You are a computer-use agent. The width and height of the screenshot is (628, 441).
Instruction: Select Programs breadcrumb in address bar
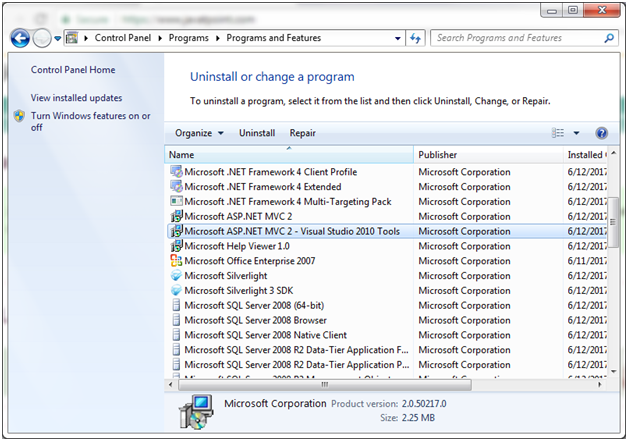click(x=189, y=38)
